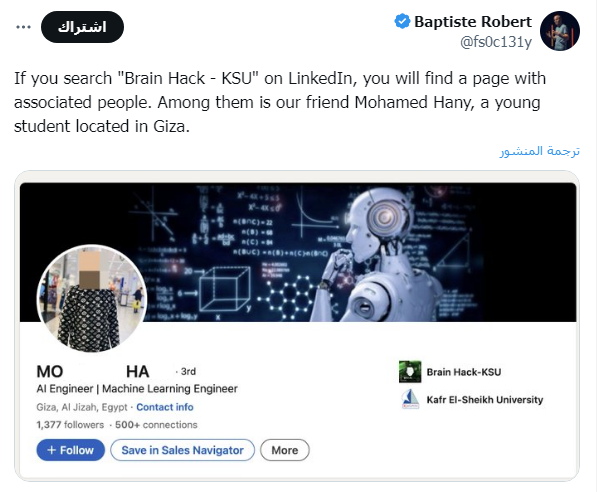The height and width of the screenshot is (492, 611).
Task: Click the Kafr El-Sheikh University logo icon
Action: tap(408, 399)
